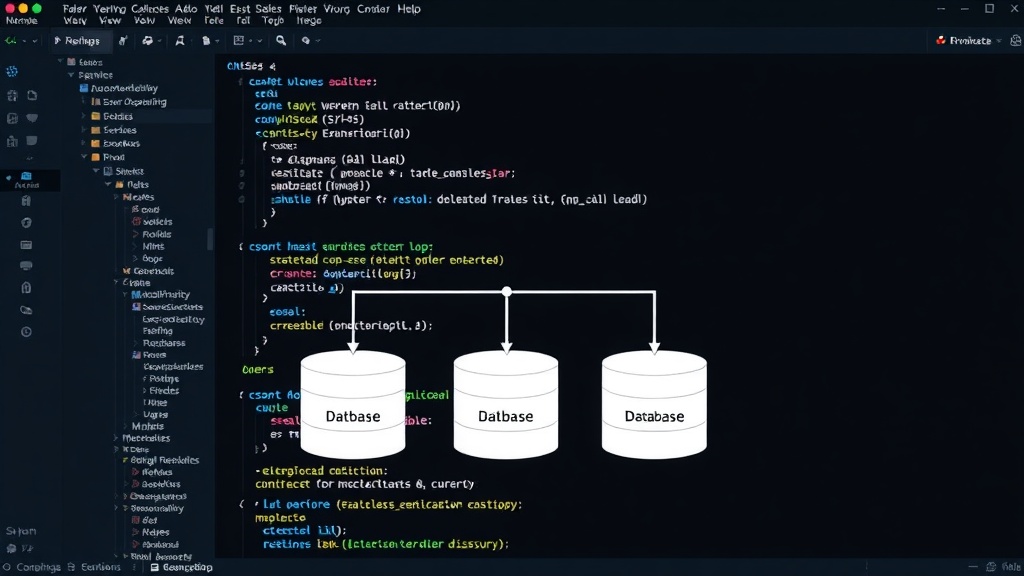Click the round sidebar icon above the card icon
The width and height of the screenshot is (1024, 576).
pyautogui.click(x=26, y=223)
